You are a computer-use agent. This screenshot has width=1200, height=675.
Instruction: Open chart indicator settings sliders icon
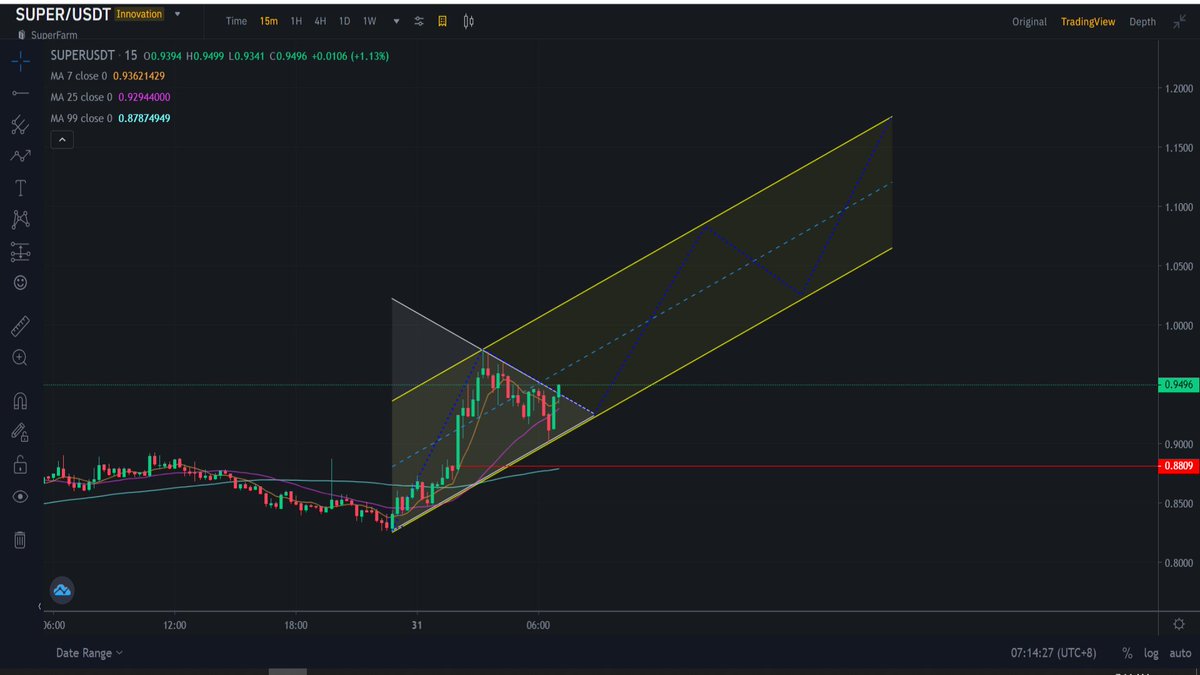click(419, 21)
